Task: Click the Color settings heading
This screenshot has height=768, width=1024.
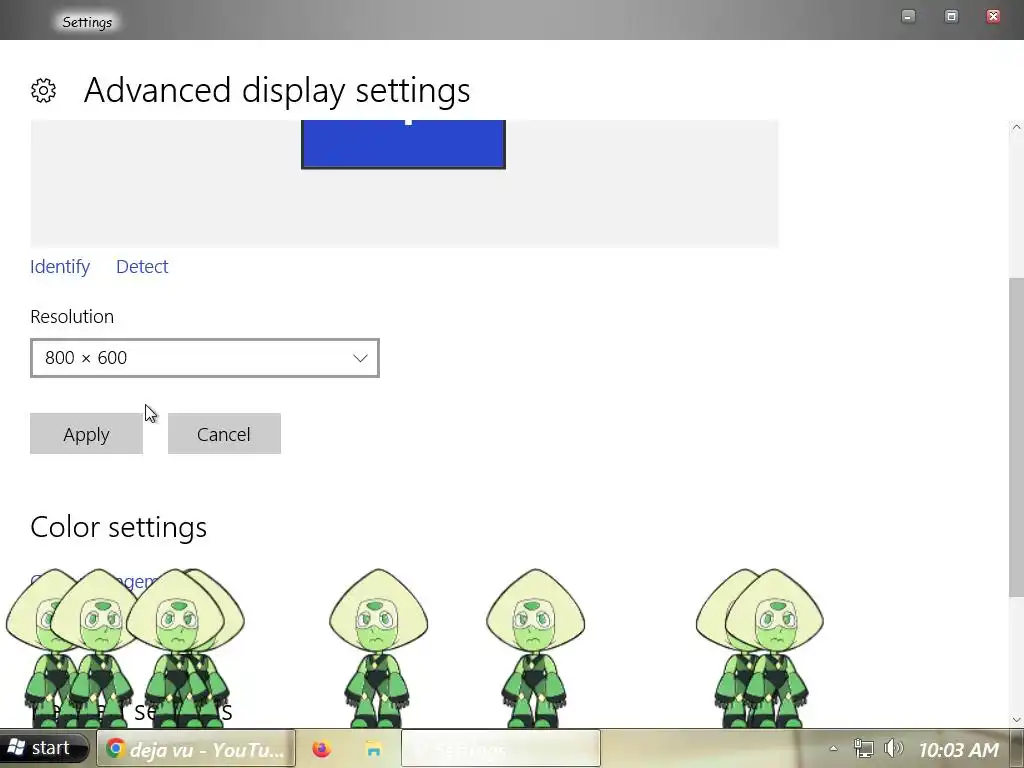Action: coord(118,527)
